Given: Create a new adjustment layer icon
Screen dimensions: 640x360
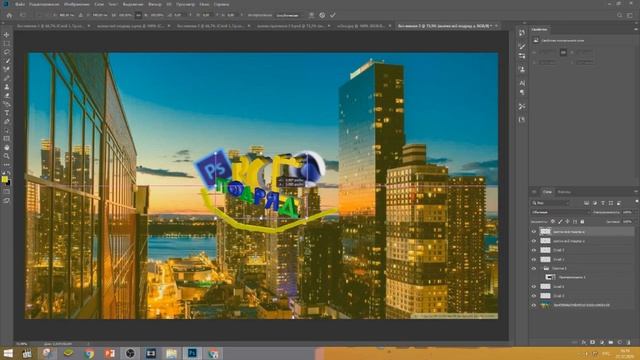Looking at the screenshot, I should [602, 342].
